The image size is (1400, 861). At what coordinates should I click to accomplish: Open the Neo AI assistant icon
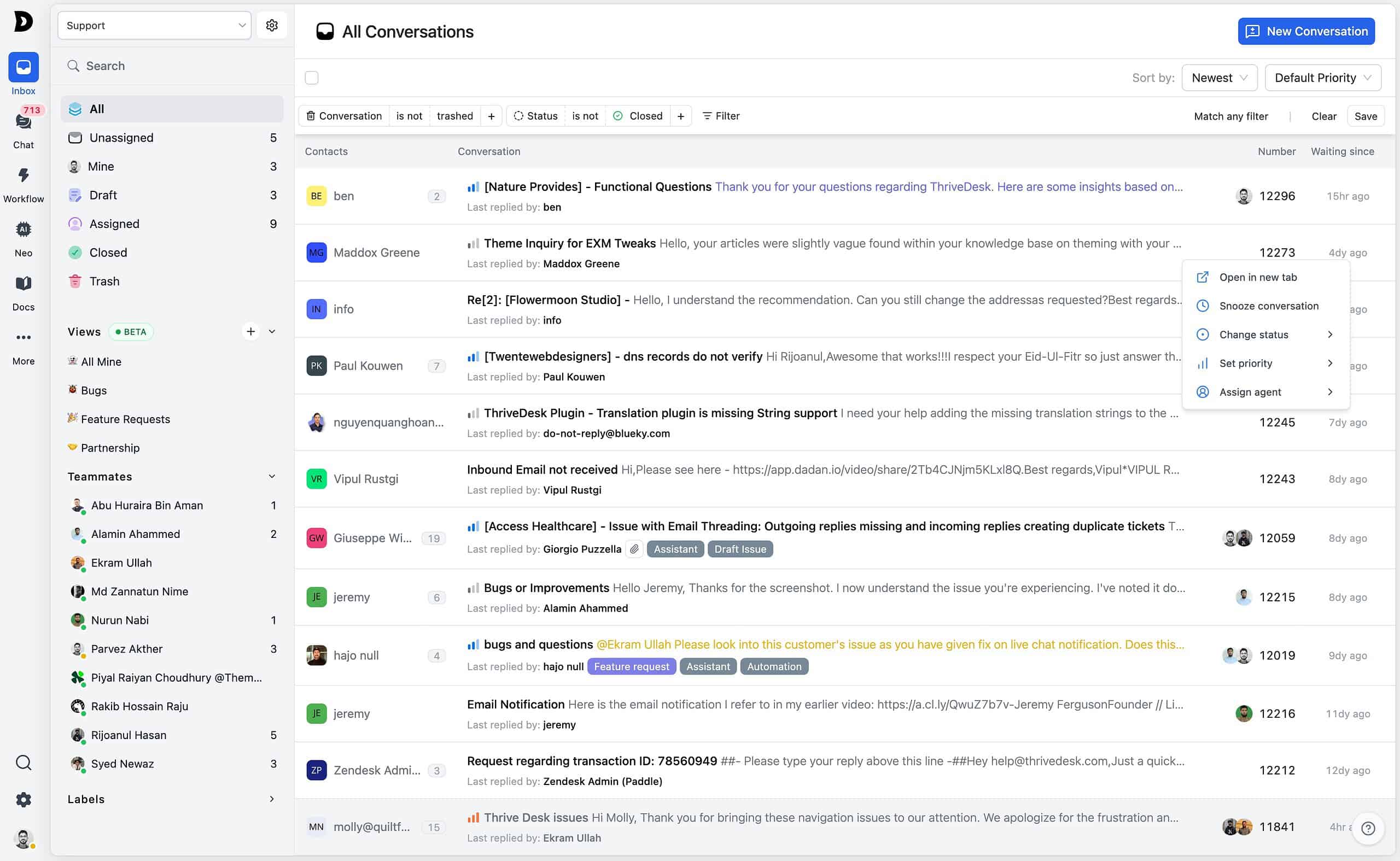click(x=24, y=230)
